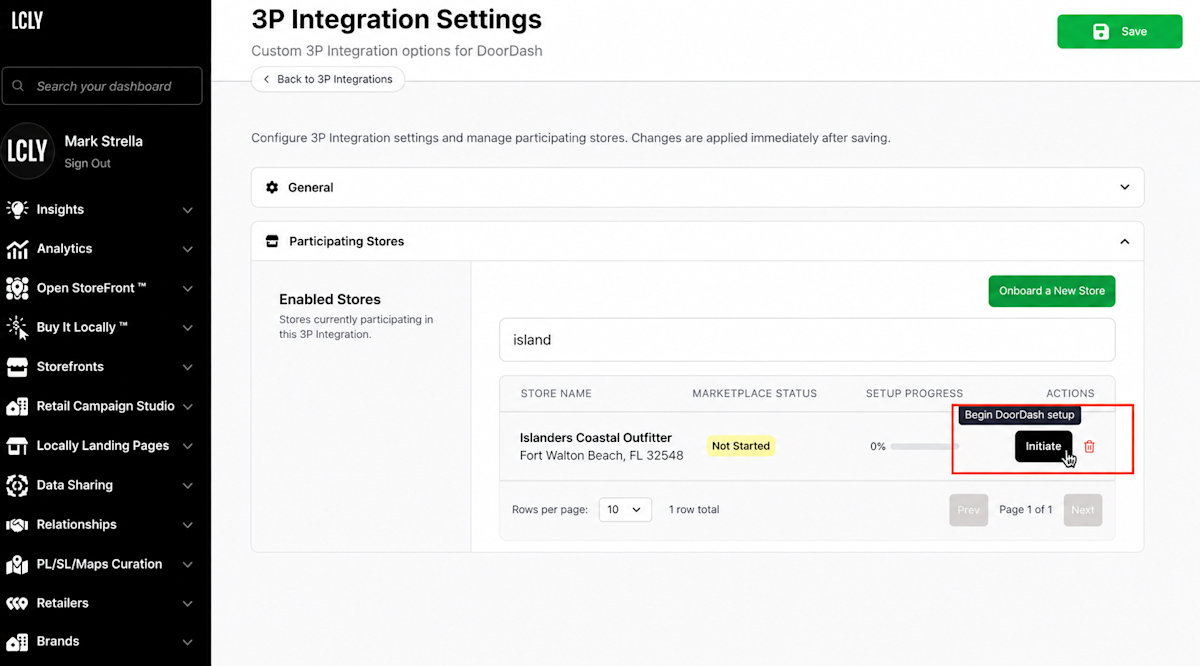Click the Islanders Coastal Outfitter store name
The height and width of the screenshot is (666, 1200).
click(x=596, y=438)
